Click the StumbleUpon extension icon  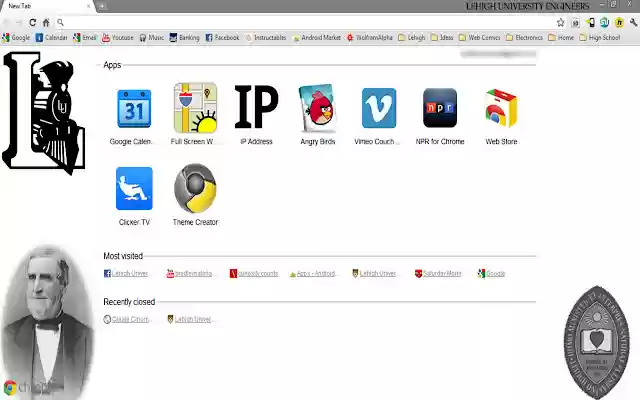604,22
